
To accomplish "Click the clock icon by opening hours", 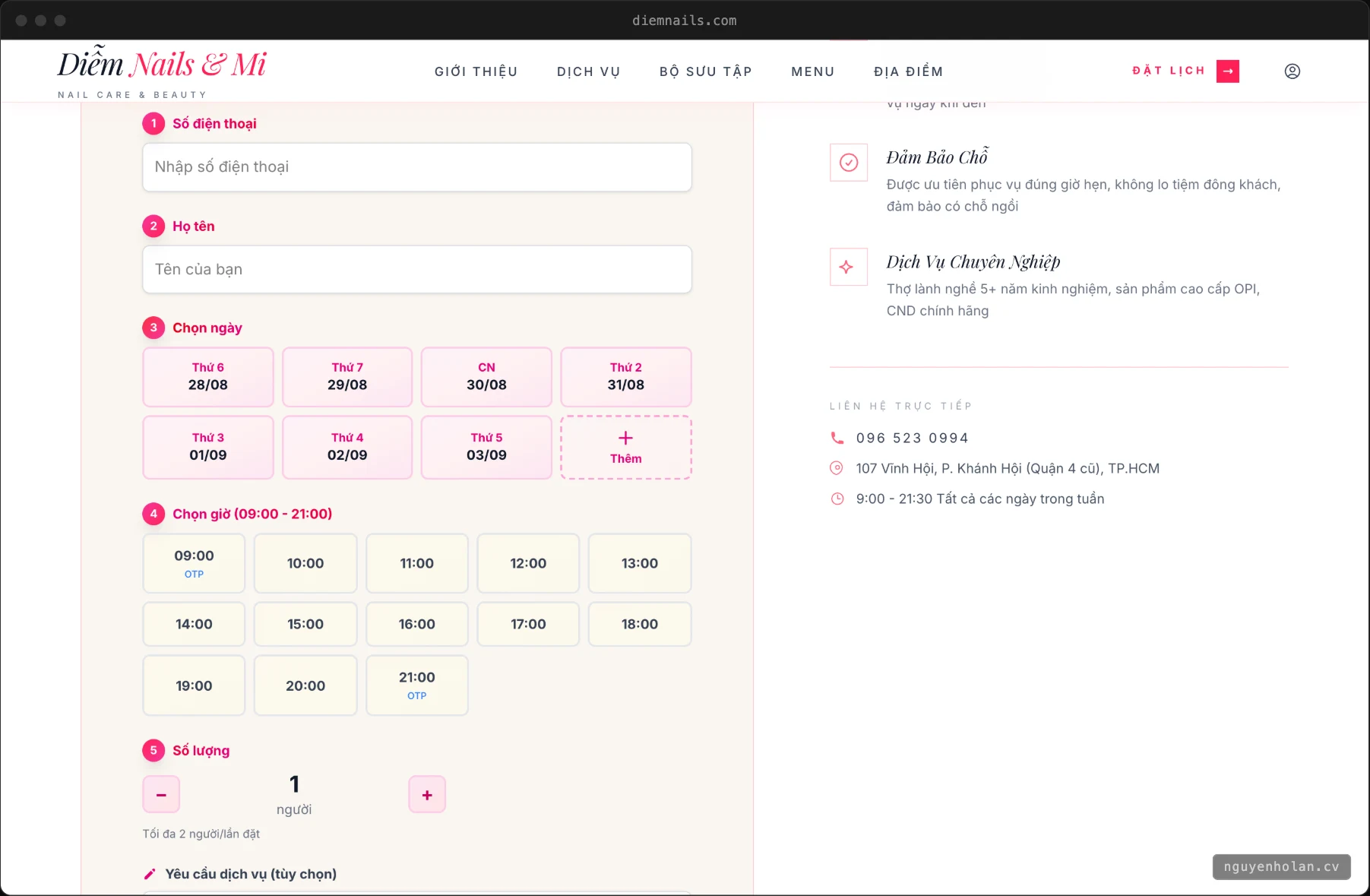I will click(x=837, y=499).
